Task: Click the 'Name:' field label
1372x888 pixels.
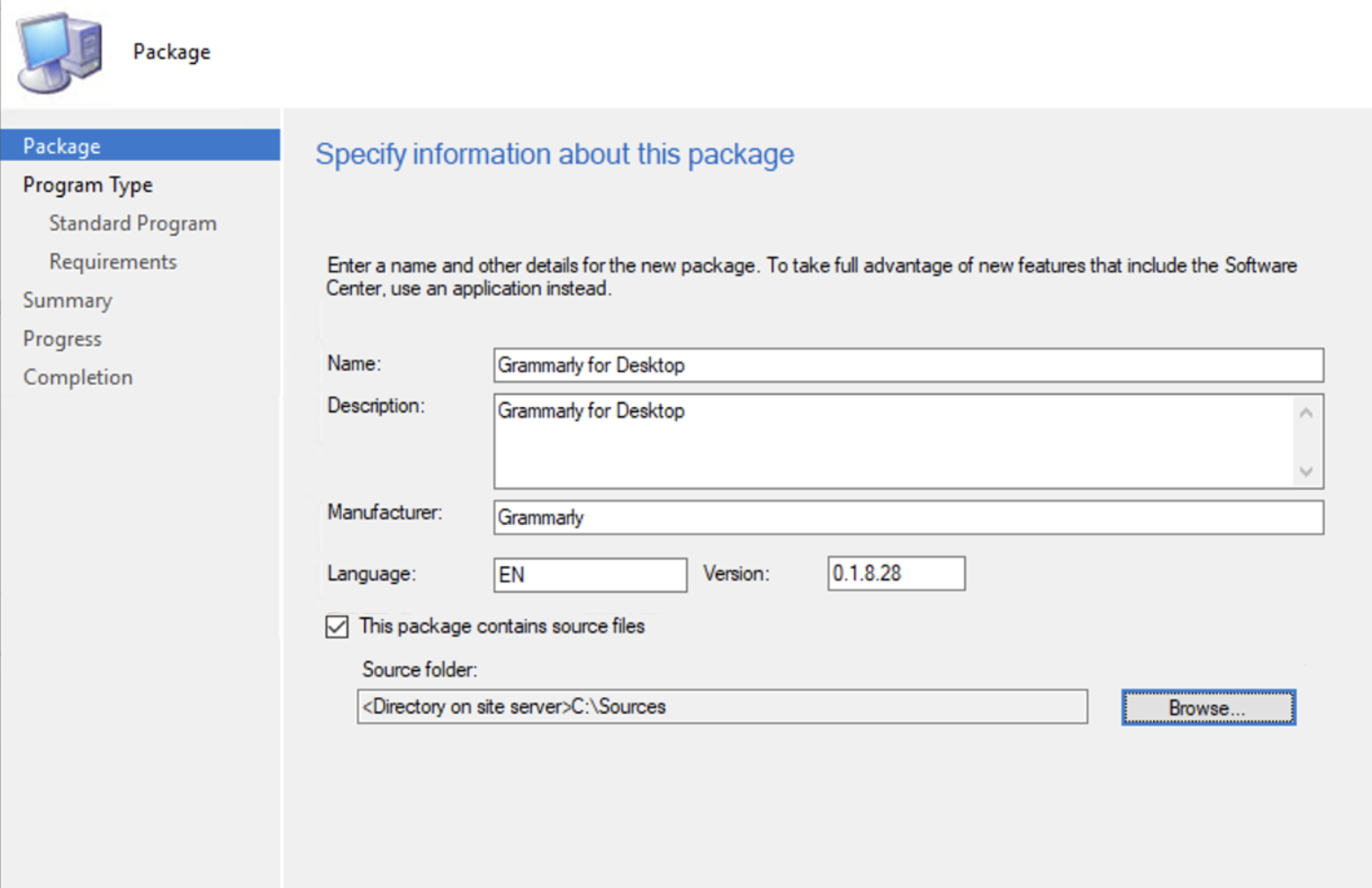Action: click(354, 363)
